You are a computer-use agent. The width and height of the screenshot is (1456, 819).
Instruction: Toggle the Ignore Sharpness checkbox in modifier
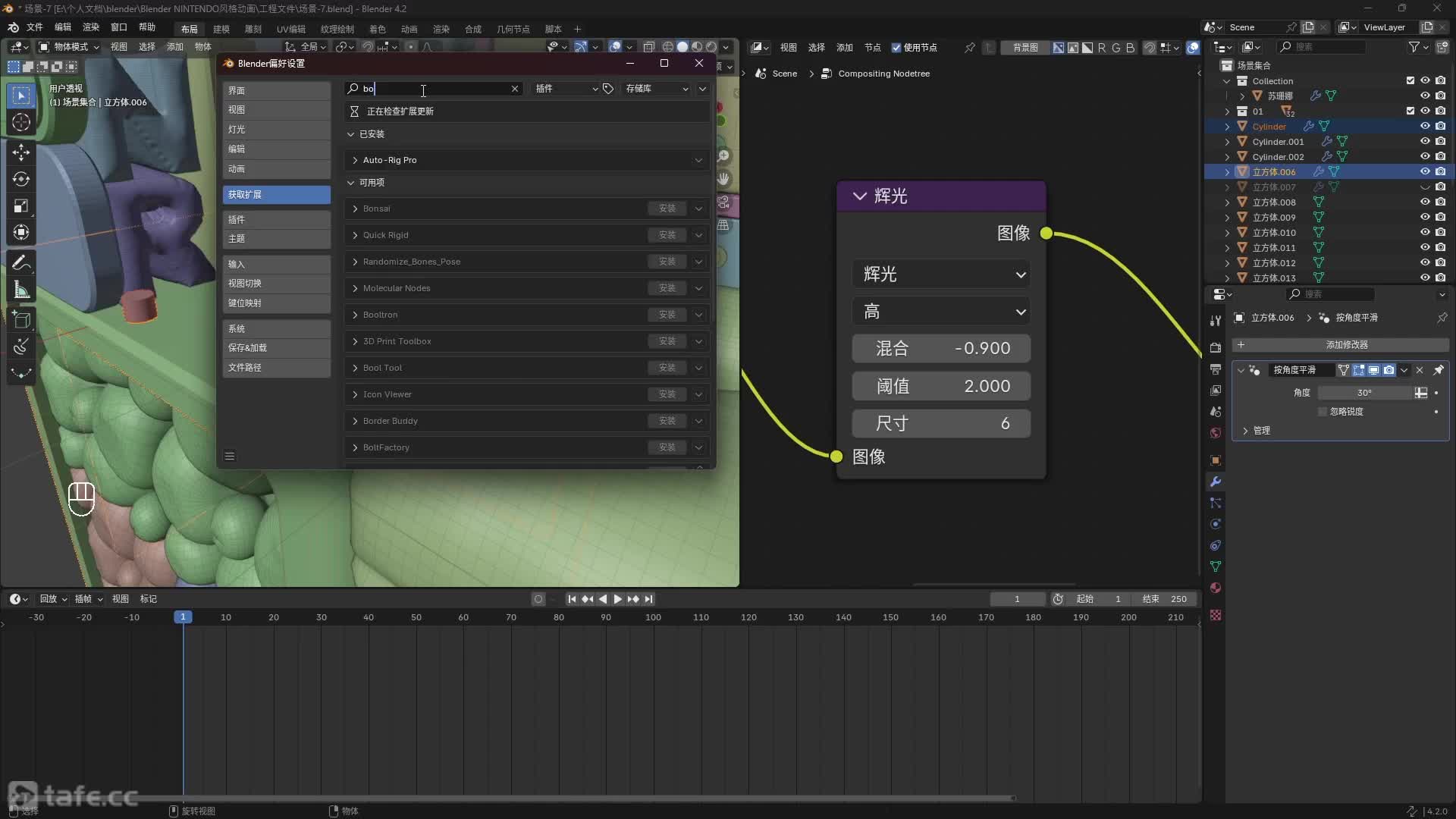1323,412
